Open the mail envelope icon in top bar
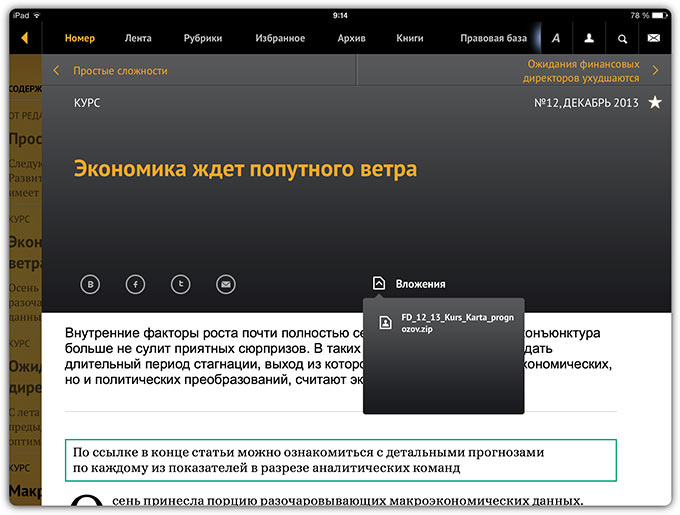Screen dimensions: 680x515 (654, 39)
